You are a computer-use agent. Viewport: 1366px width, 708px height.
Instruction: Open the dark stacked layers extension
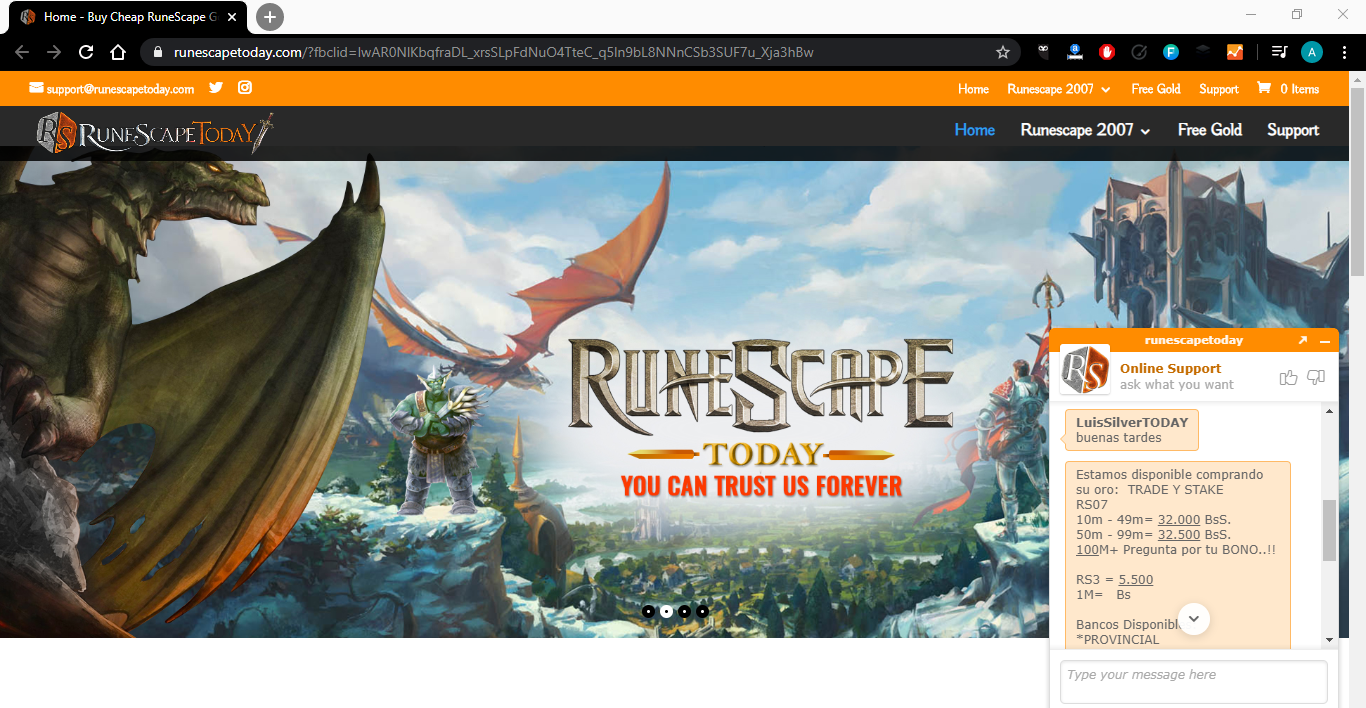pyautogui.click(x=1203, y=52)
